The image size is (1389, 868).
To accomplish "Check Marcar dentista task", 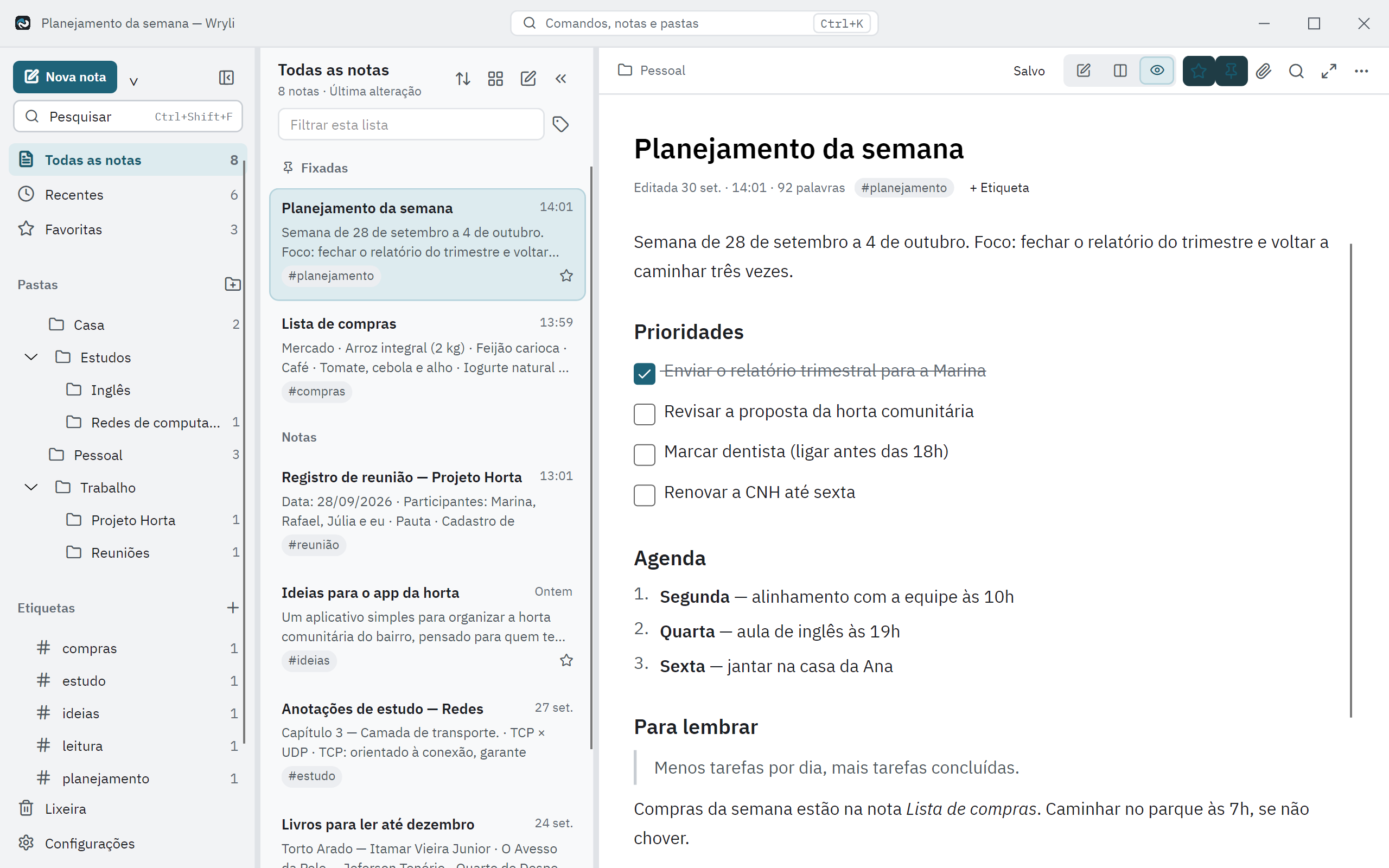I will 644,455.
